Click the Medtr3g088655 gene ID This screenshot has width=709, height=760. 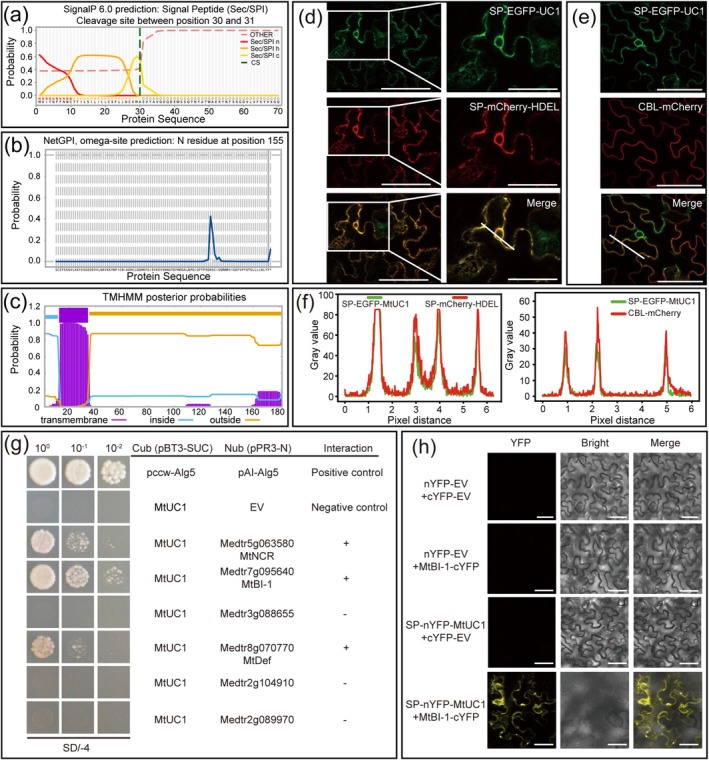pyautogui.click(x=257, y=614)
